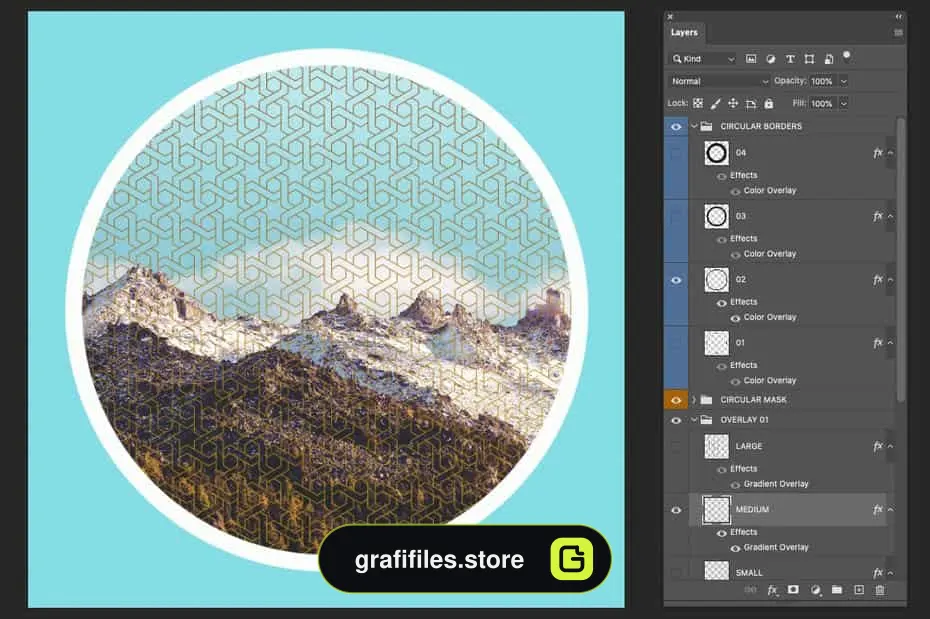This screenshot has width=930, height=619.
Task: Open the Opacity value dropdown arrow
Action: click(844, 81)
